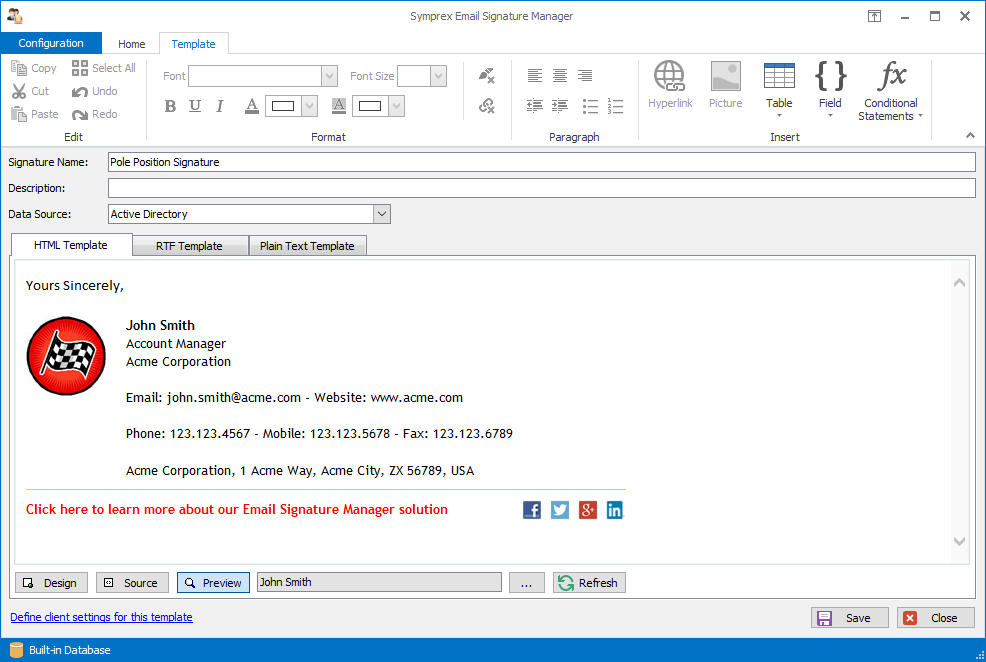
Task: Click the John Smith preview user field
Action: [x=379, y=582]
